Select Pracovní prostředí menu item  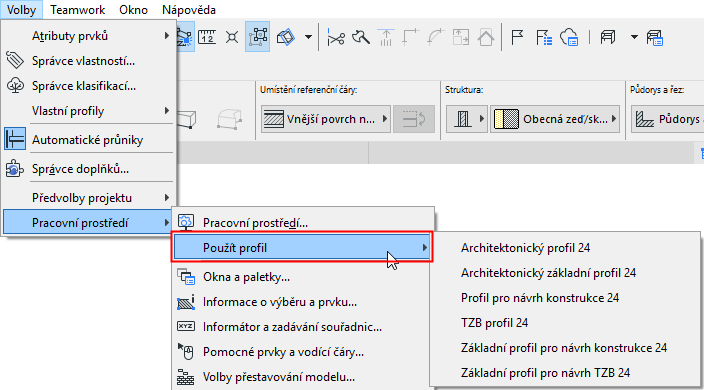(88, 223)
